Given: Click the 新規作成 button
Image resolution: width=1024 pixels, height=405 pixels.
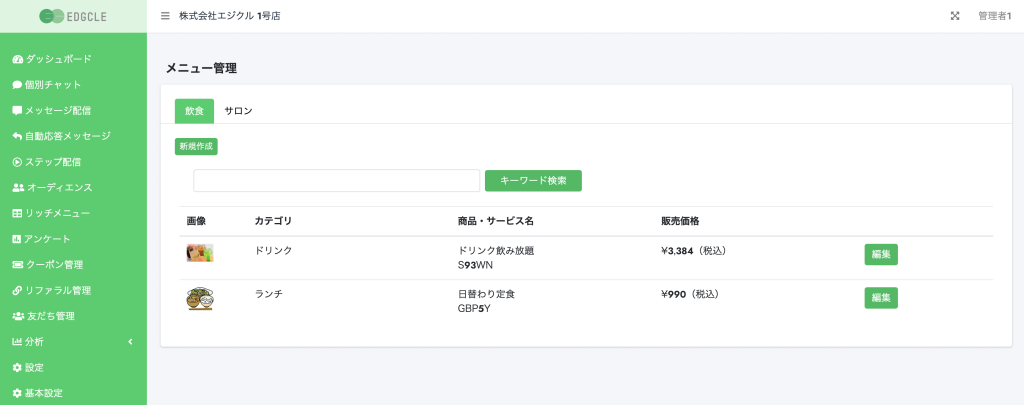Looking at the screenshot, I should (196, 146).
